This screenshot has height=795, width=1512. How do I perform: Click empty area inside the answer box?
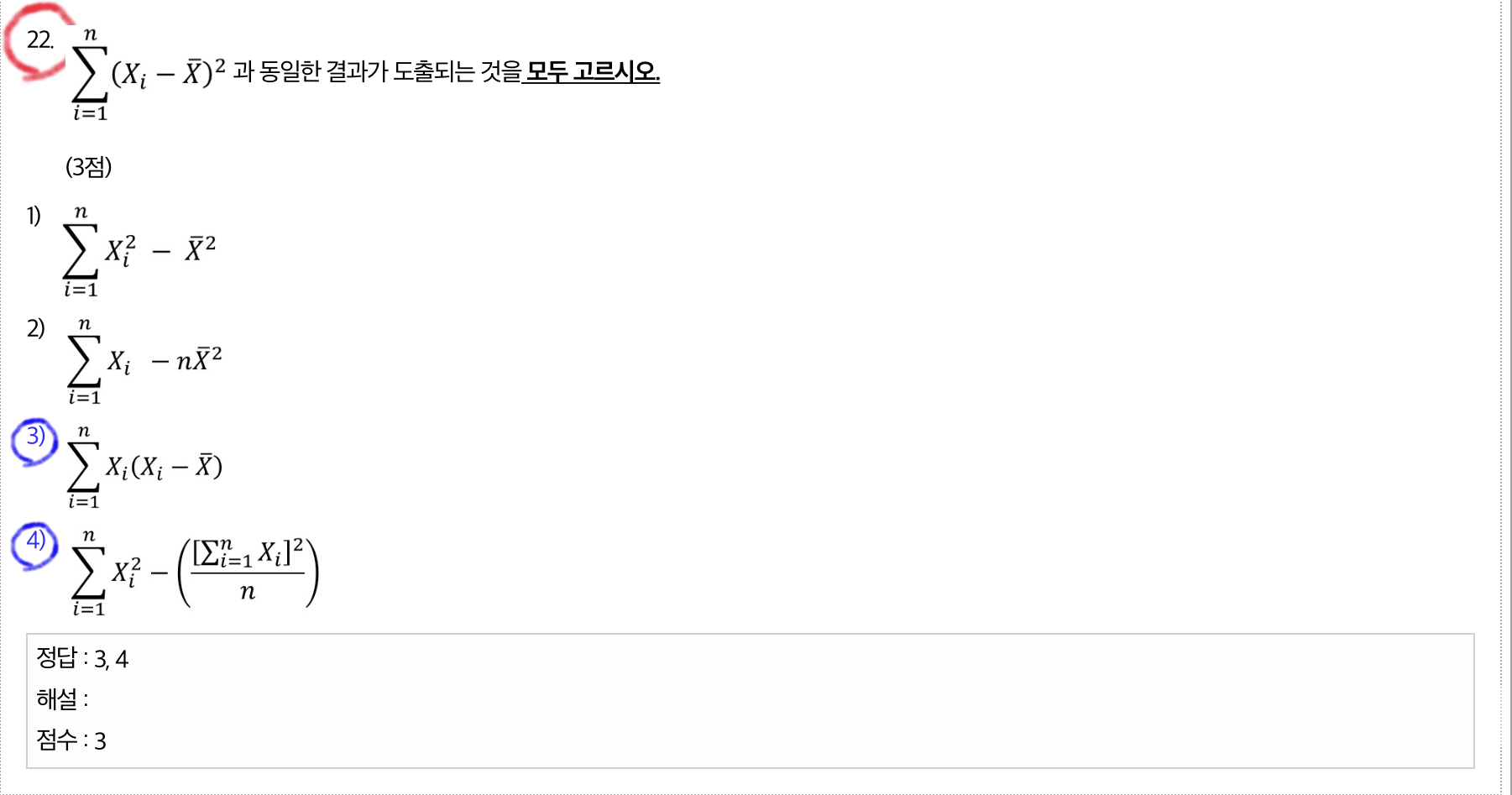pyautogui.click(x=756, y=701)
